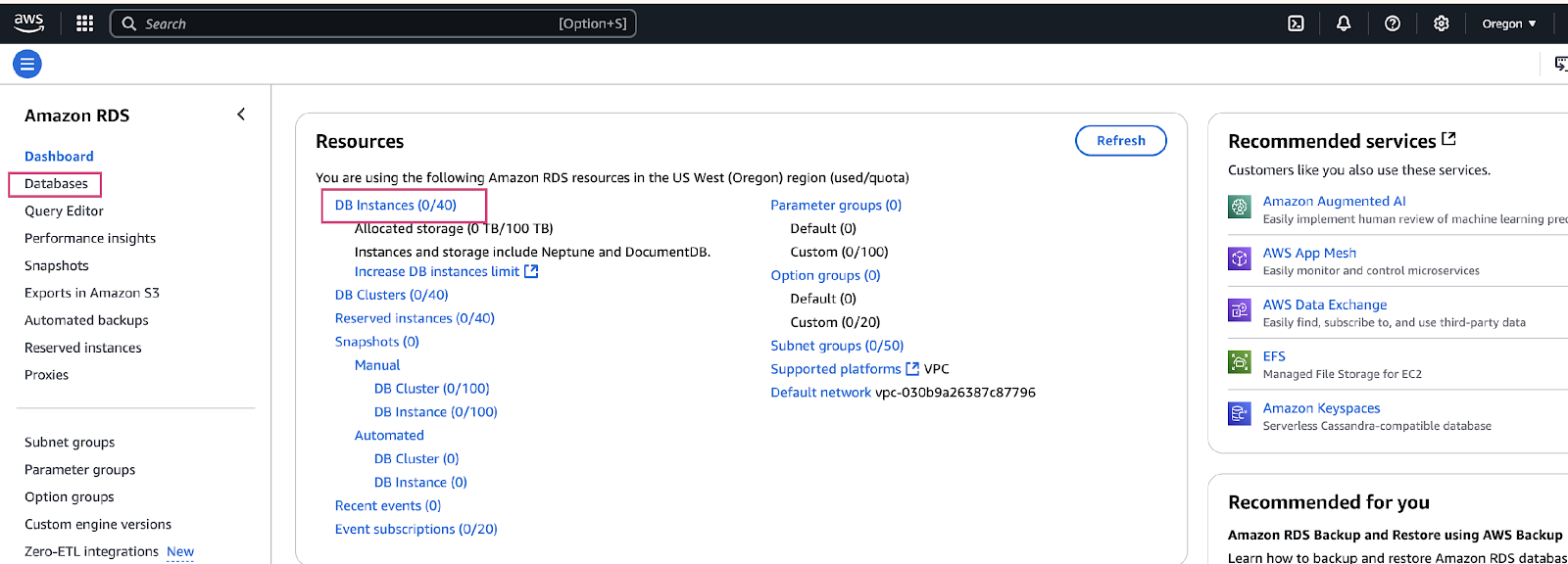Open the settings gear icon
Viewport: 1568px width, 564px height.
[x=1441, y=23]
